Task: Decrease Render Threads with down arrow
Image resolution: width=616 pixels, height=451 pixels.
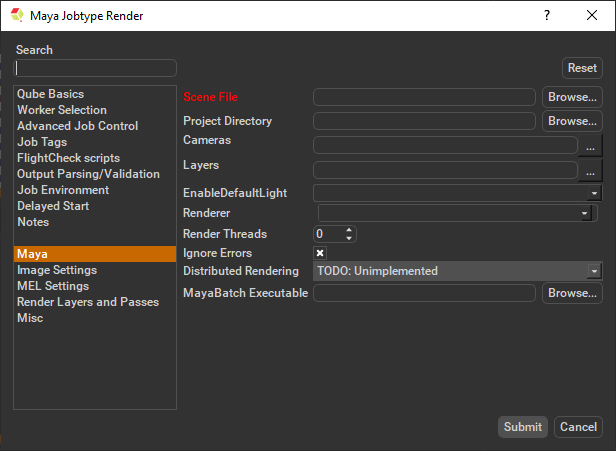Action: (349, 238)
